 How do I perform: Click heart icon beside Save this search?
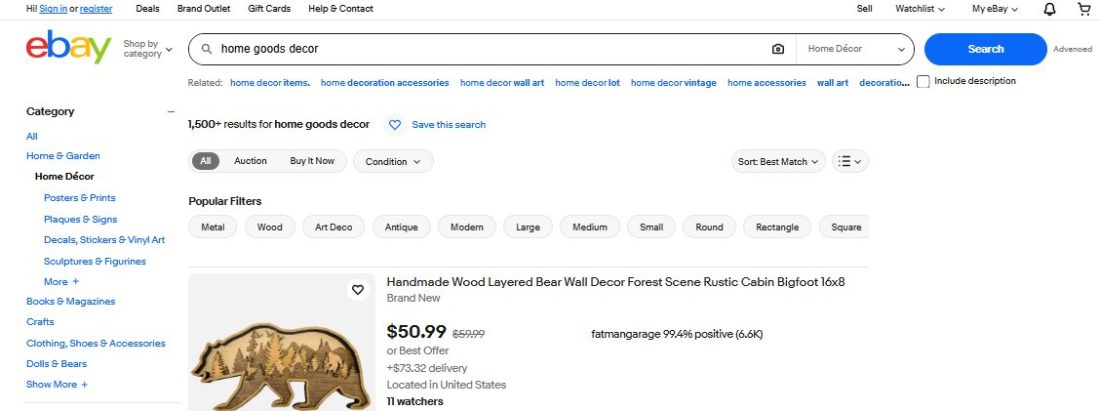395,125
